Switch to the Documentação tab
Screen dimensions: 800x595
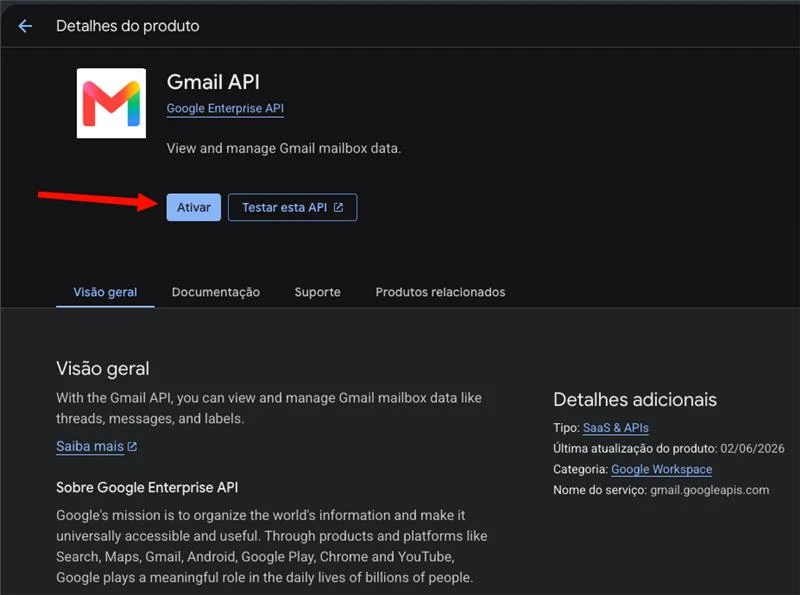pos(216,292)
